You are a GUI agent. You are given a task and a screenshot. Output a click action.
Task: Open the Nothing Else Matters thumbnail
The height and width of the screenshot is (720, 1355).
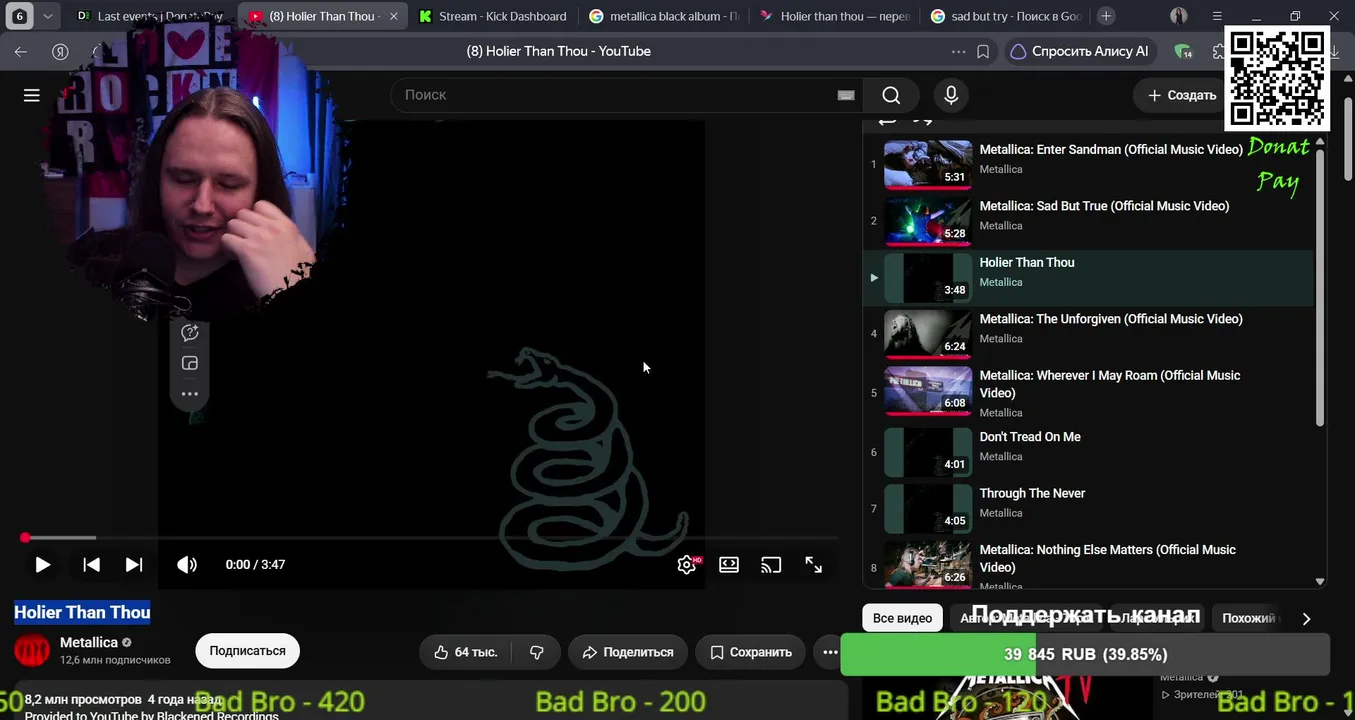(928, 565)
